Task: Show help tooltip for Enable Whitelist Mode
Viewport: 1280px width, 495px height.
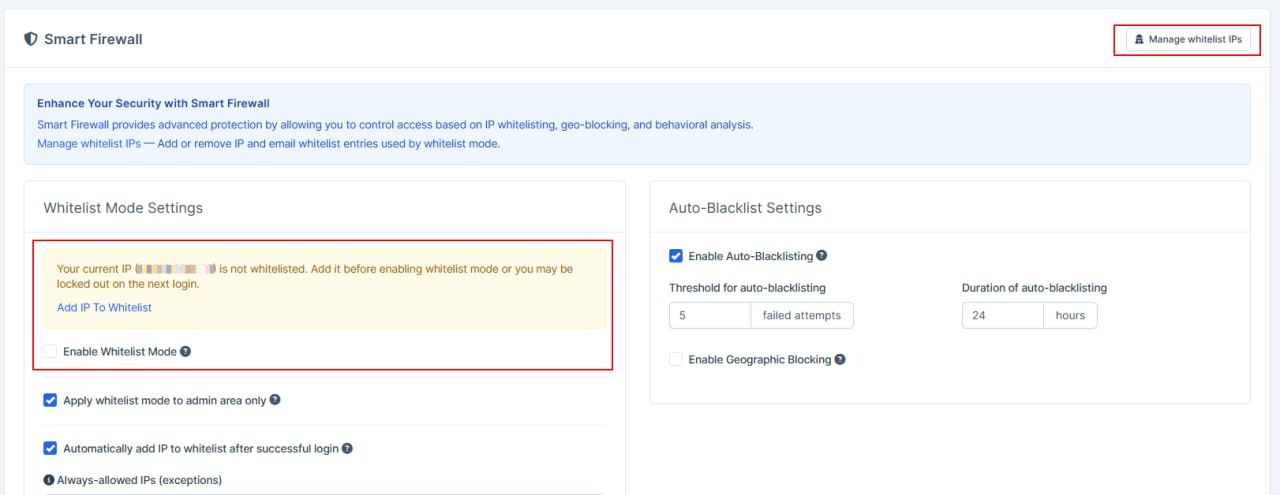Action: 185,352
